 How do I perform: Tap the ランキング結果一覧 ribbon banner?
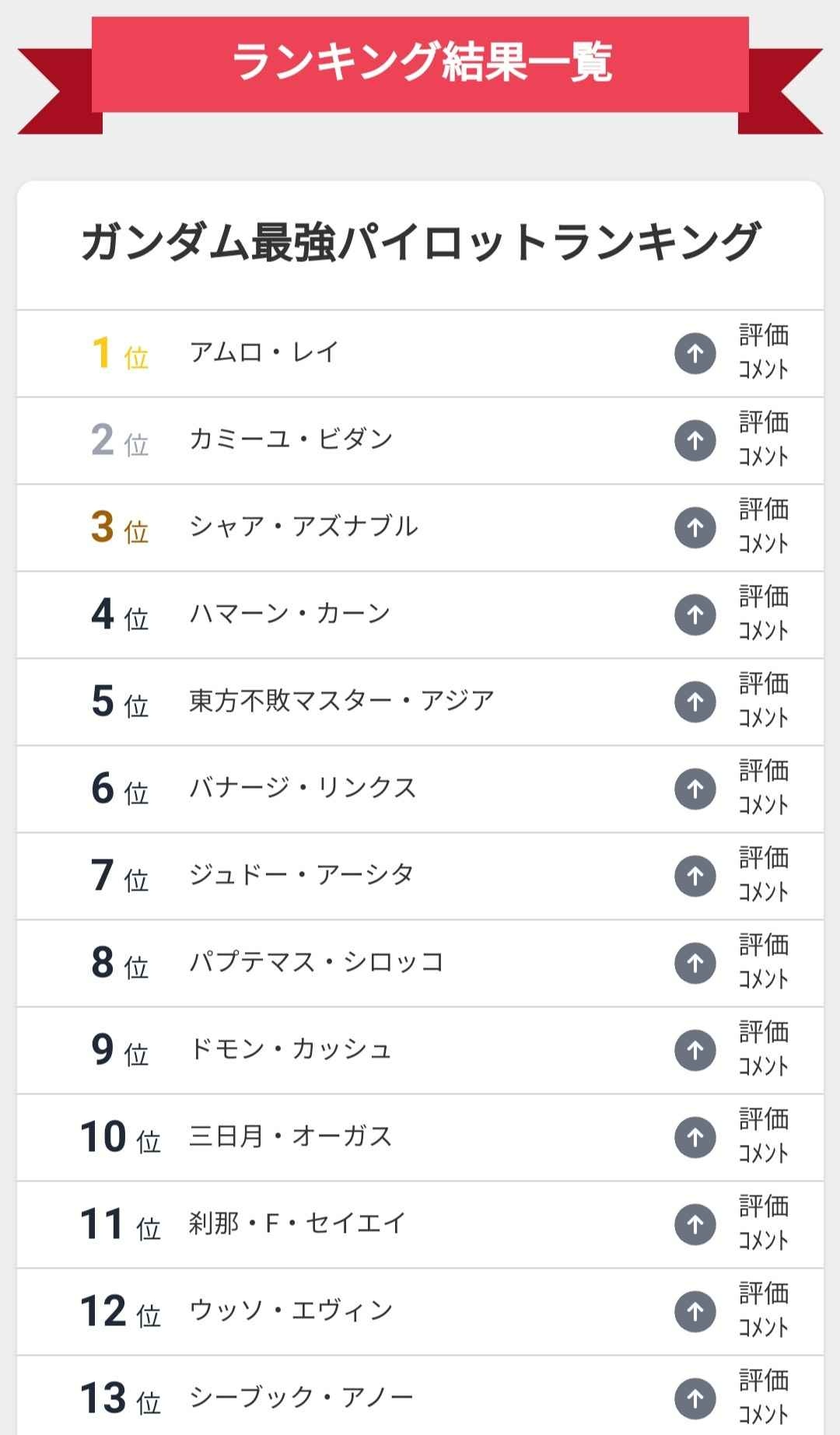click(420, 63)
